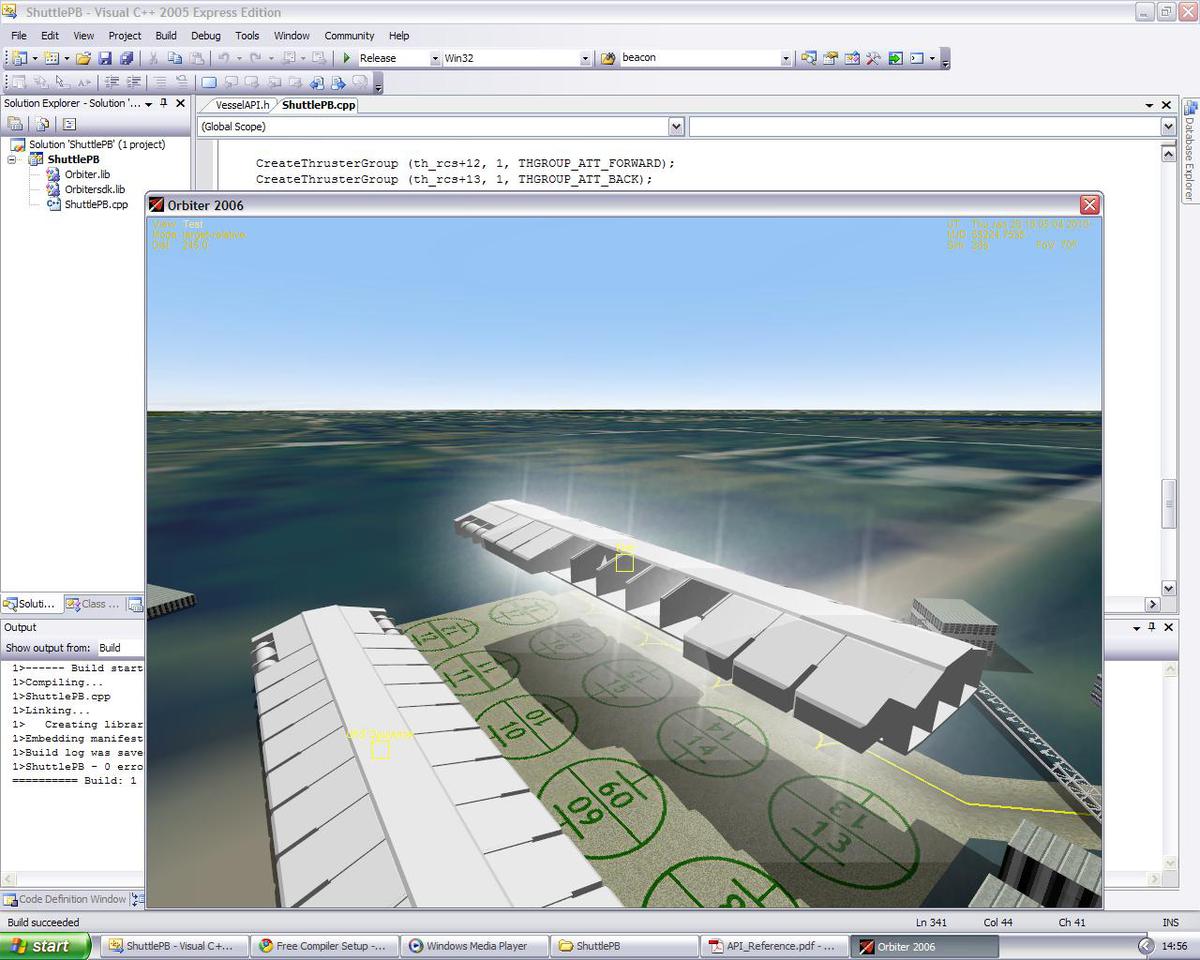
Task: Open the Show output from Build dropdown
Action: (x=120, y=648)
